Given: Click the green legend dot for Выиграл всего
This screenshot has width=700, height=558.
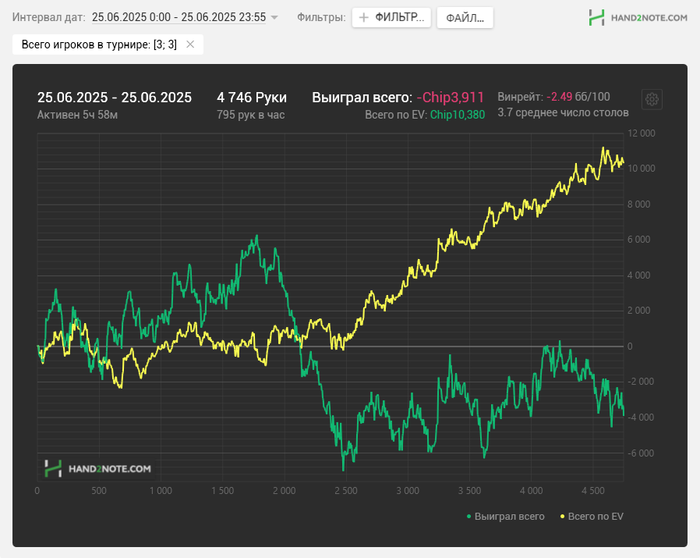Looking at the screenshot, I should [469, 516].
